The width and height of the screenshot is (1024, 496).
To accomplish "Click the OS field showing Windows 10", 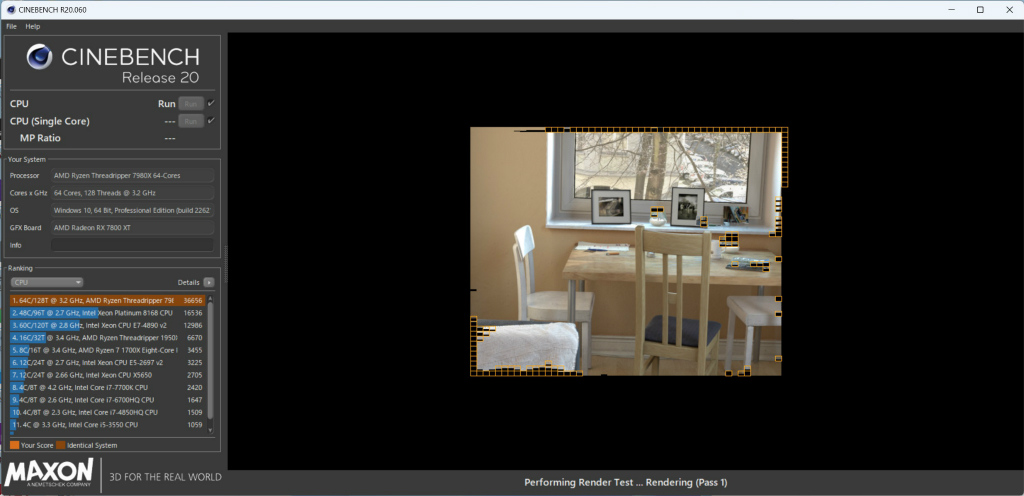I will click(x=132, y=210).
